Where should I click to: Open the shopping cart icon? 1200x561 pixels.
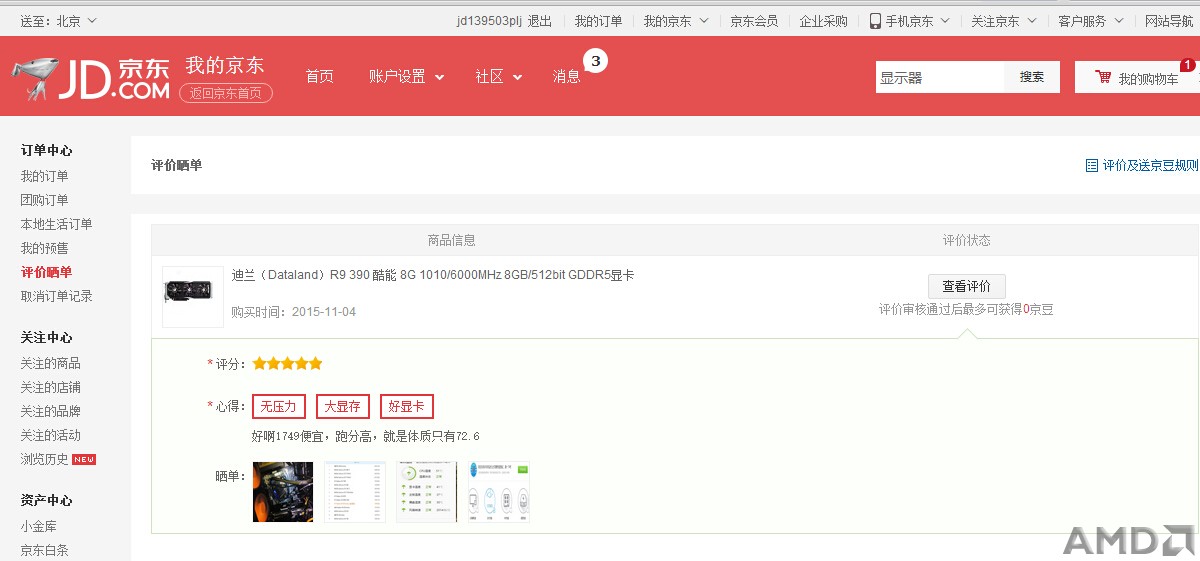point(1103,77)
